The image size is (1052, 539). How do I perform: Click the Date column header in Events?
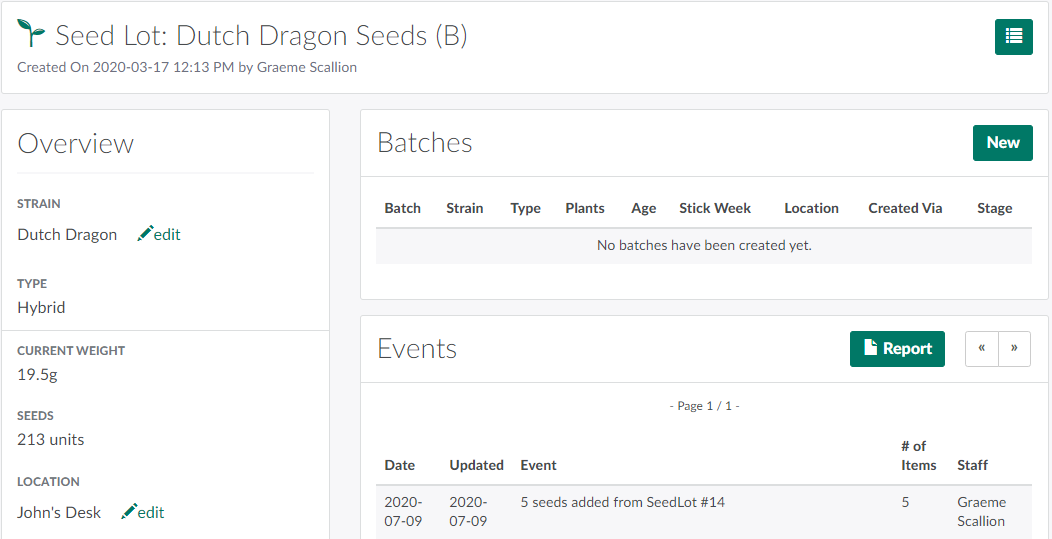click(399, 465)
